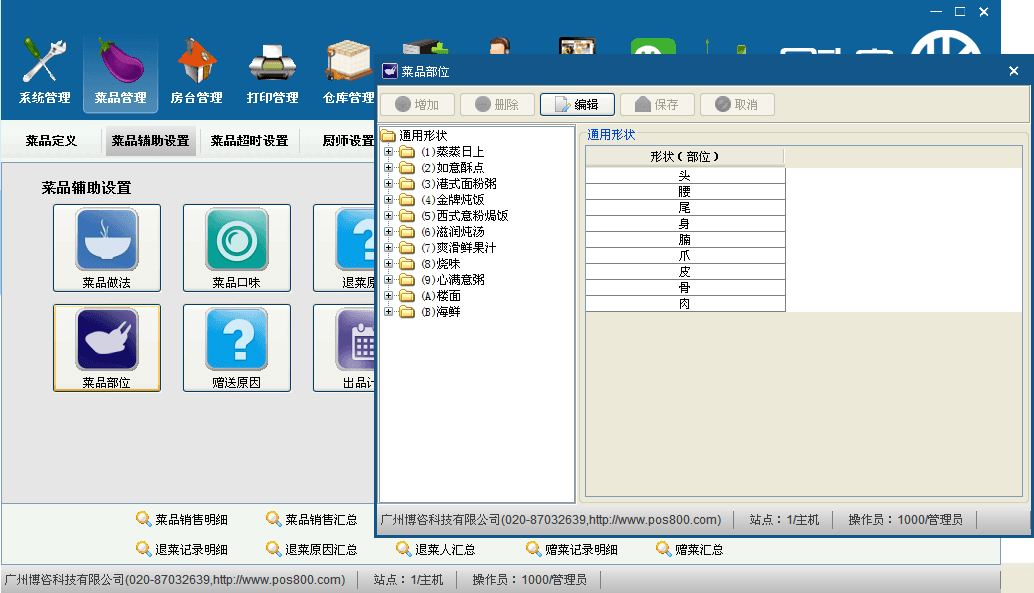Open the 菜品口味 plate icon
The image size is (1034, 593).
[237, 247]
